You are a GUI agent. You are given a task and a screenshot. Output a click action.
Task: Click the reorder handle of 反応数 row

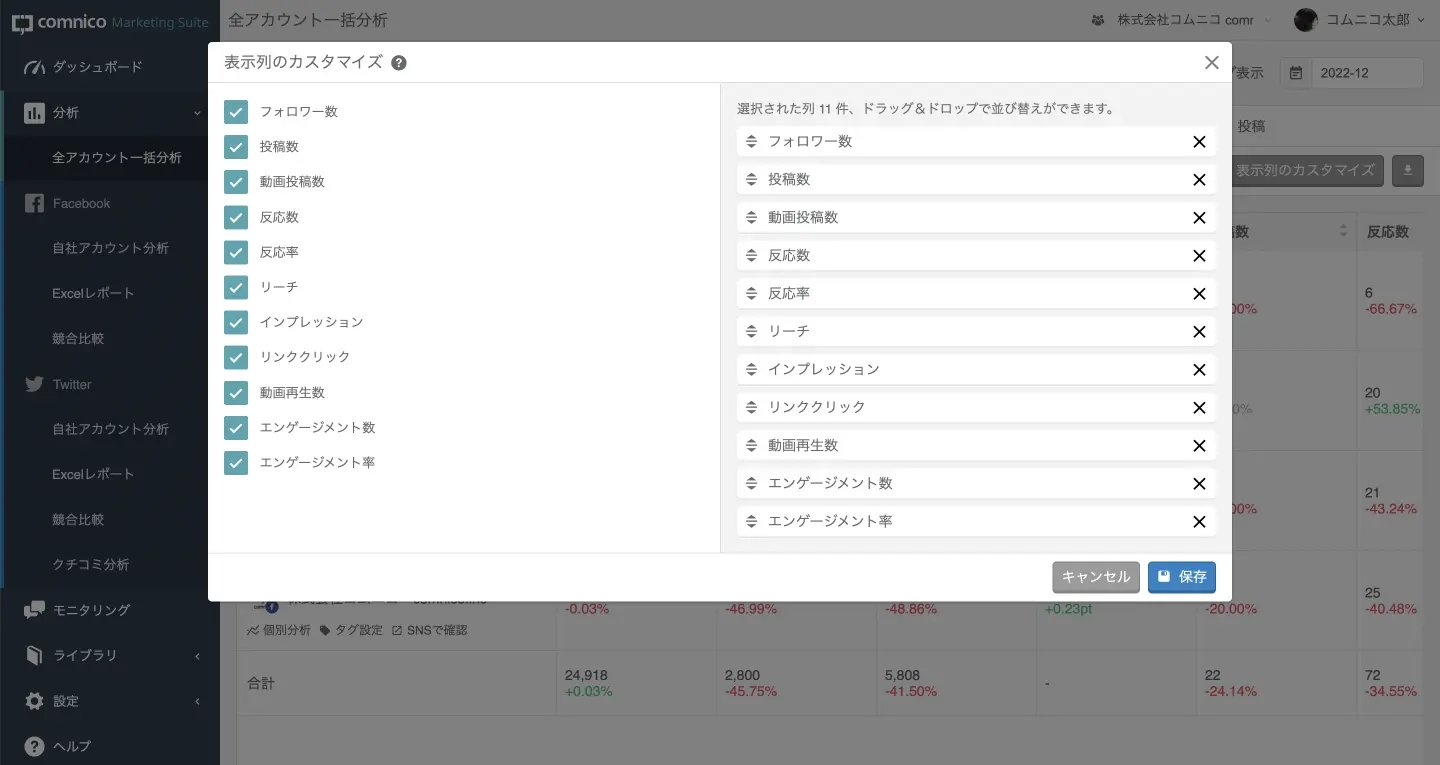coord(752,256)
